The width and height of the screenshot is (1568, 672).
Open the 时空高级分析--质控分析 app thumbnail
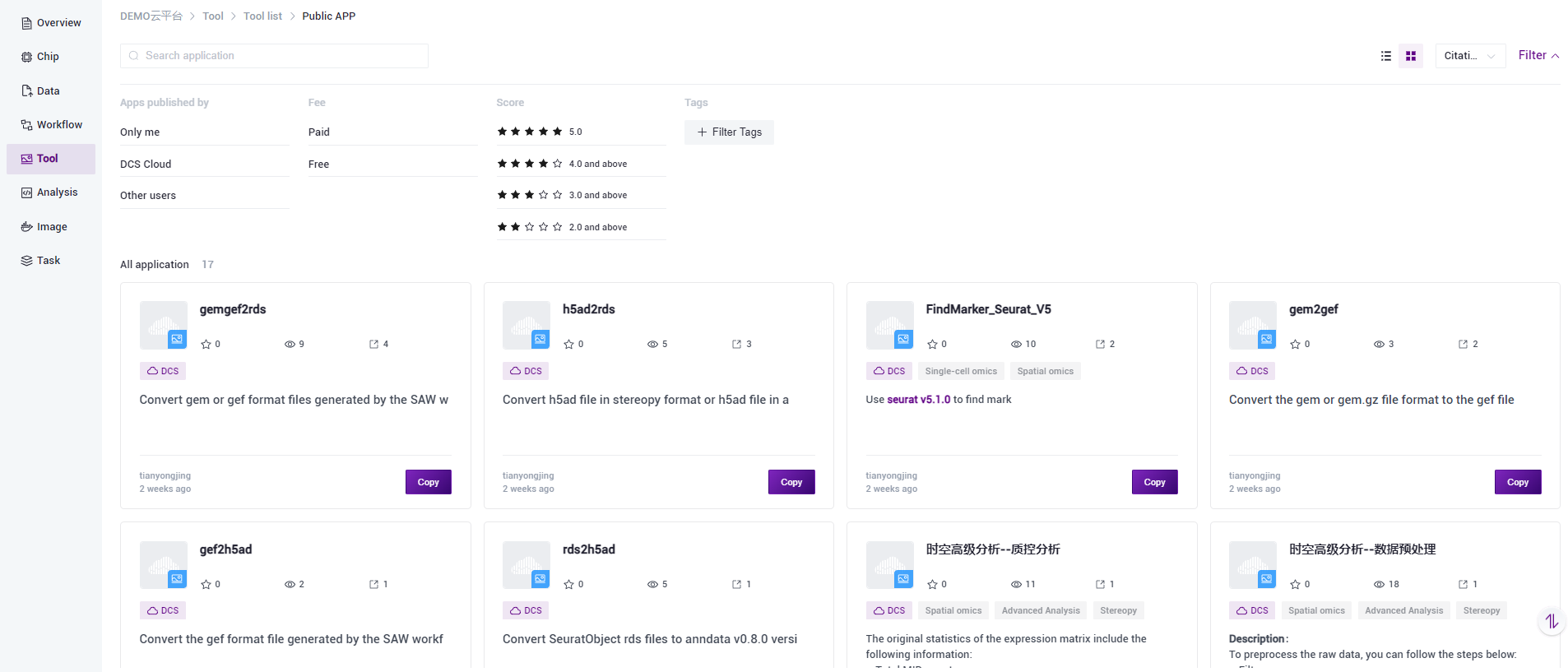(890, 565)
